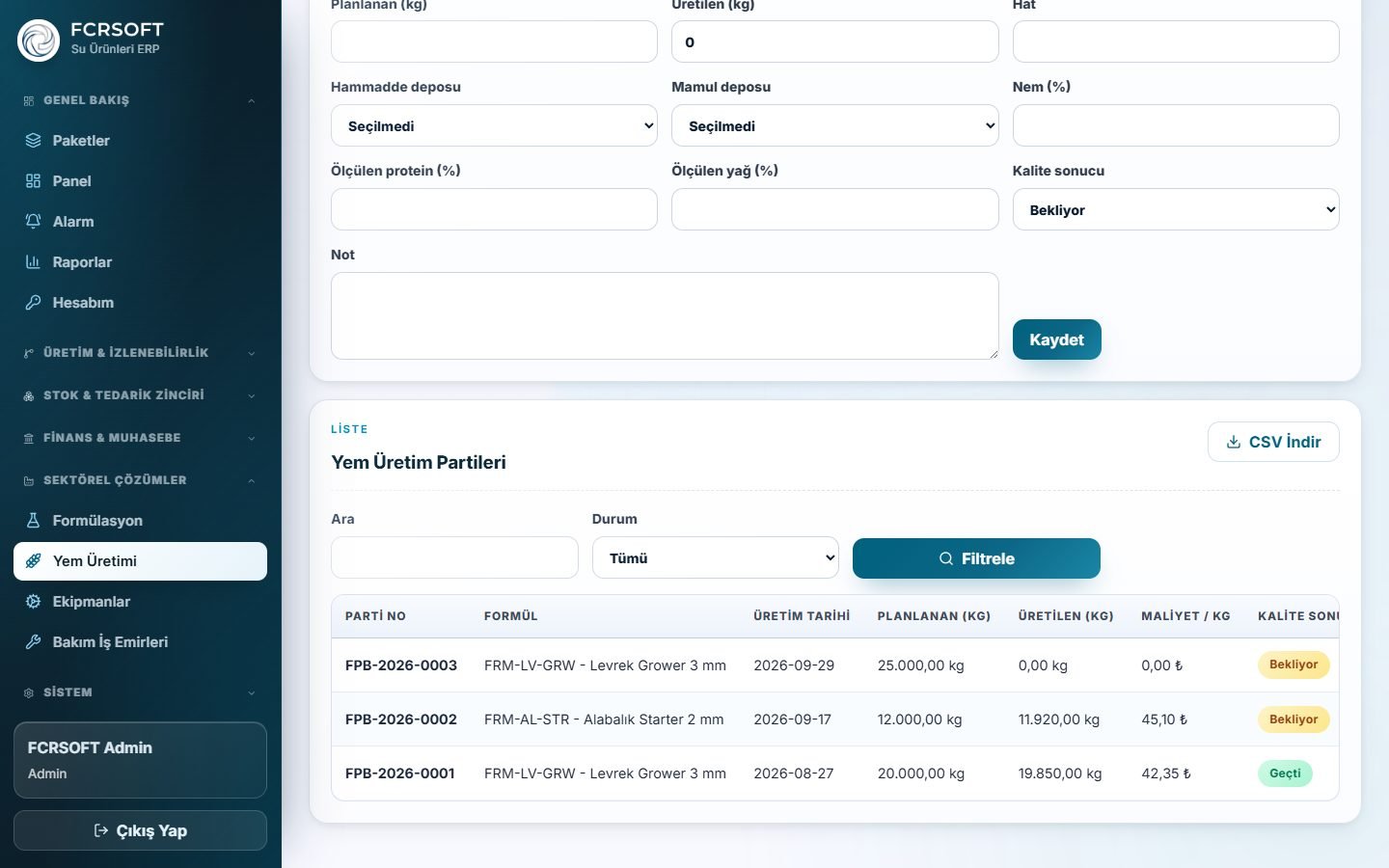Open the Mamul deposu dropdown
1389x868 pixels.
point(835,125)
